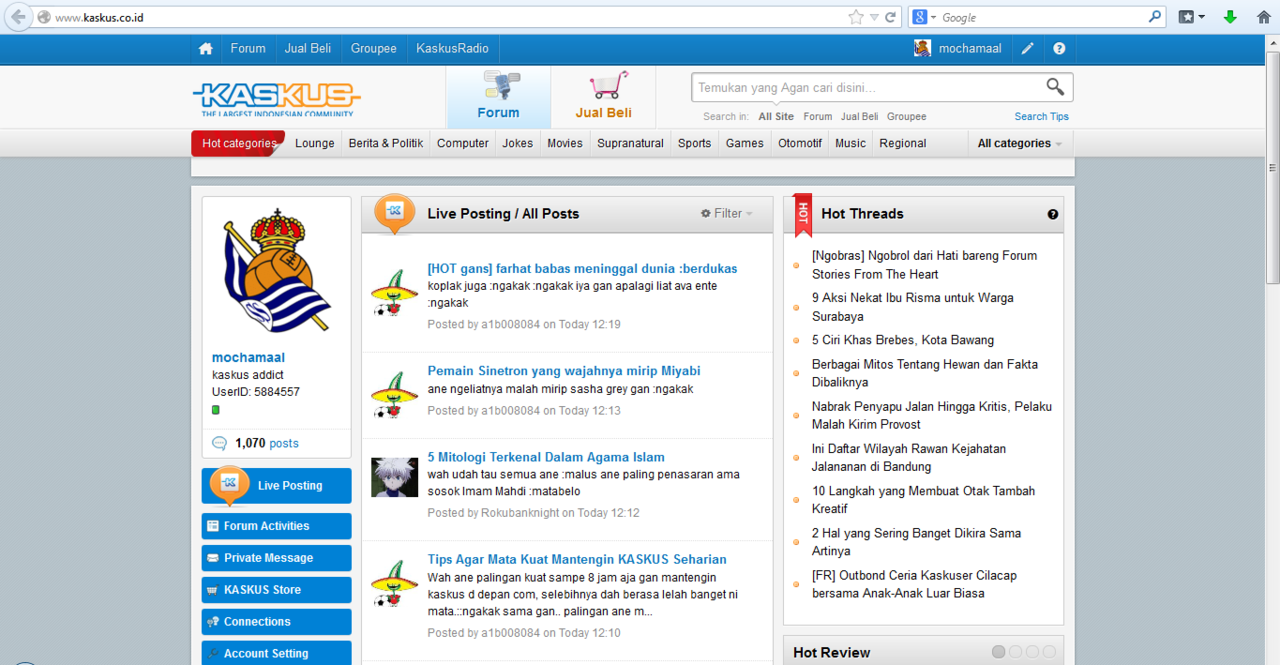Open Supranatural category
The image size is (1280, 665).
coord(630,143)
